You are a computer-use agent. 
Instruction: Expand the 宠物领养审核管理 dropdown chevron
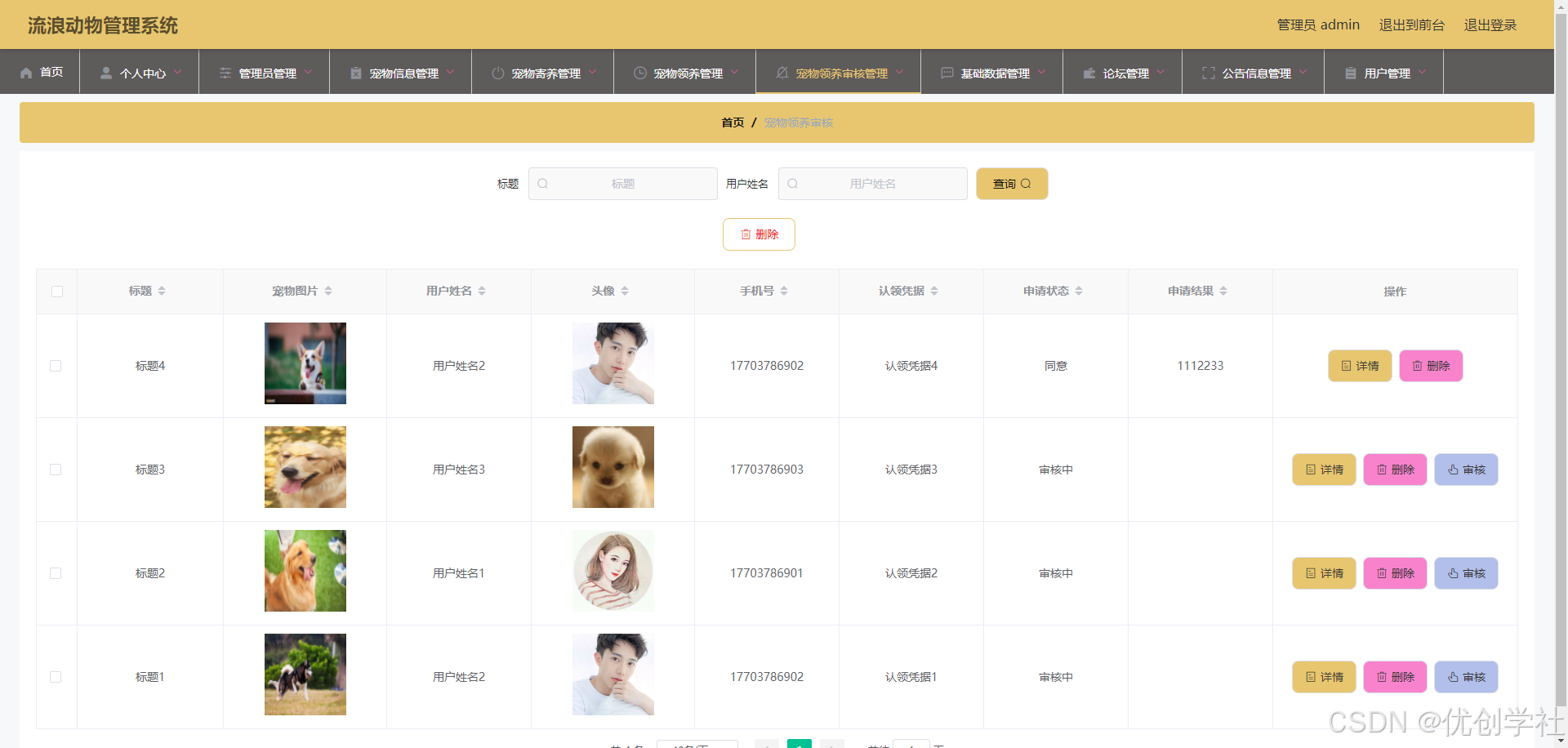pos(900,72)
